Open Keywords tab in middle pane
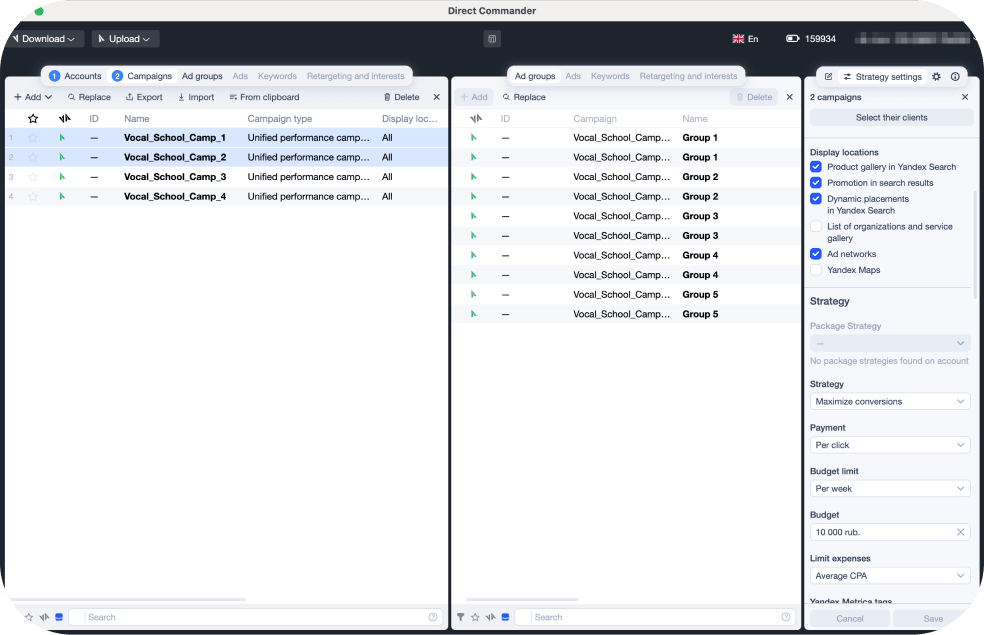Viewport: 984px width, 635px height. 610,76
